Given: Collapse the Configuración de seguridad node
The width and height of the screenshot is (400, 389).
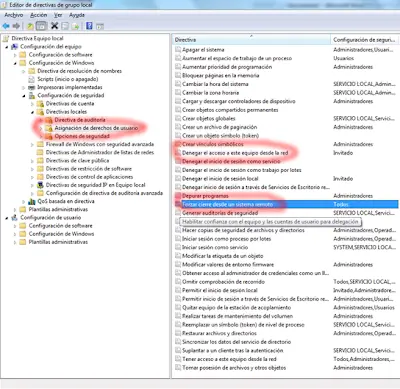Looking at the screenshot, I should (x=24, y=96).
